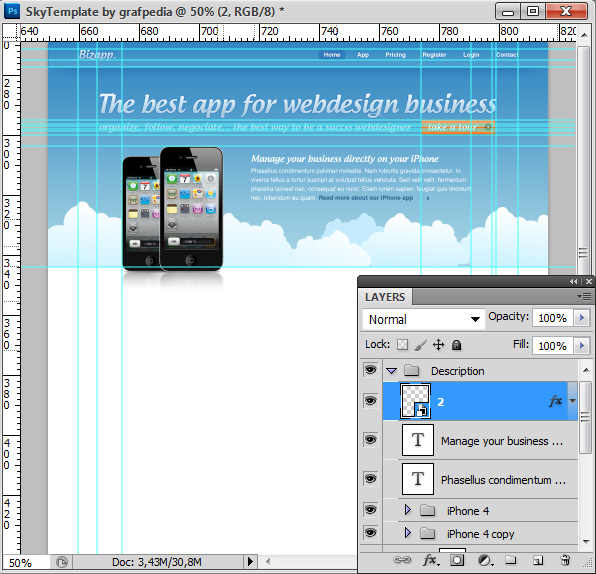Click the Description group folder icon

[x=412, y=370]
